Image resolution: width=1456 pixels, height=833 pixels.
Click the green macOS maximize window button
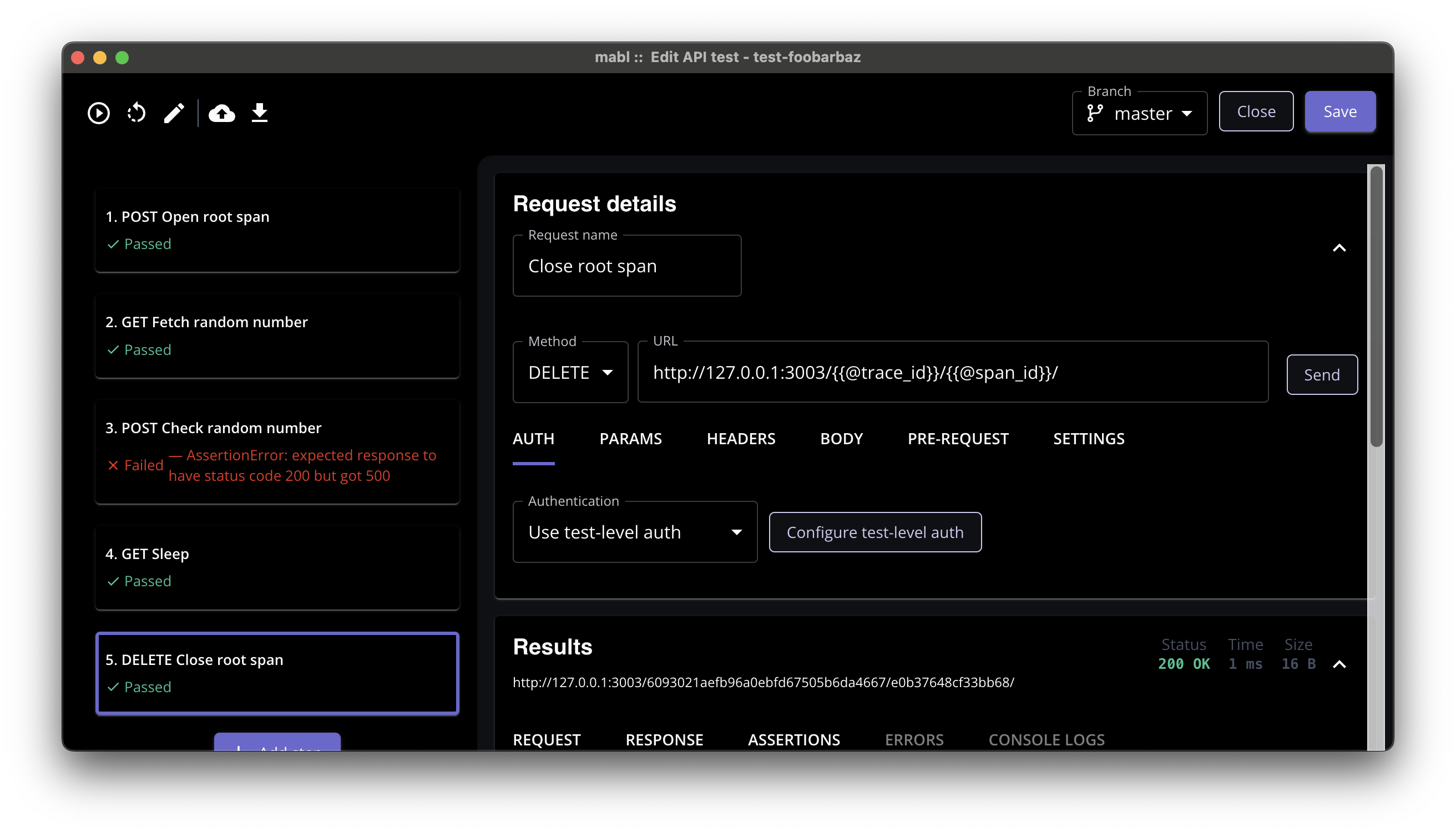coord(122,58)
